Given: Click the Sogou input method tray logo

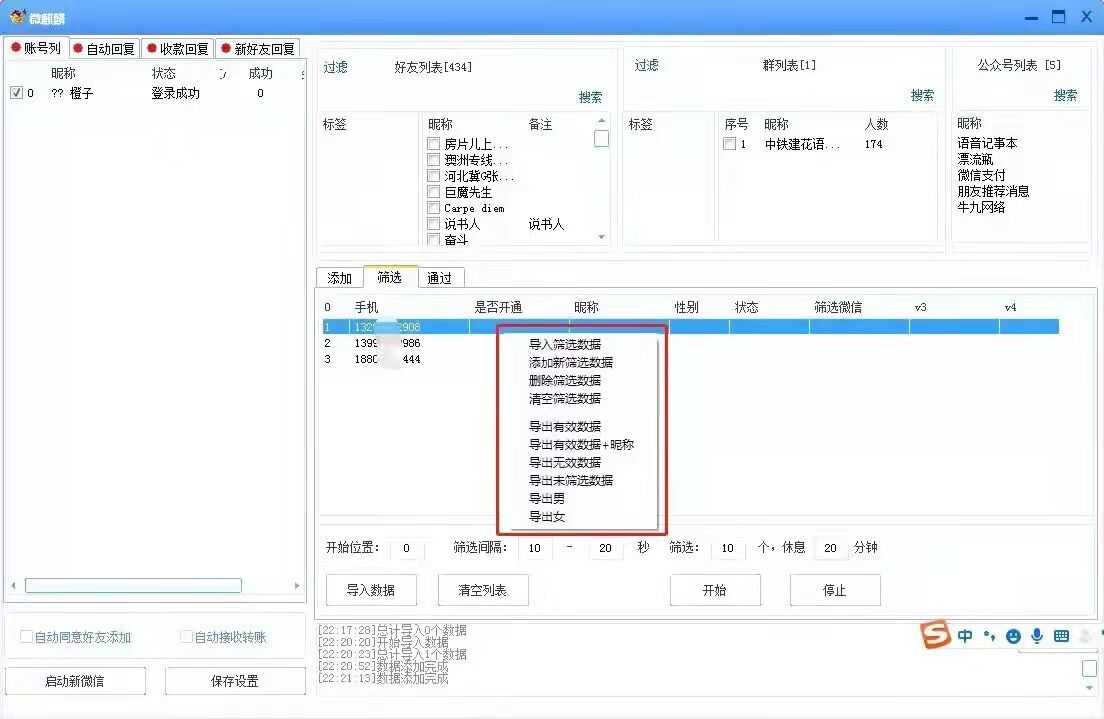Looking at the screenshot, I should 936,636.
